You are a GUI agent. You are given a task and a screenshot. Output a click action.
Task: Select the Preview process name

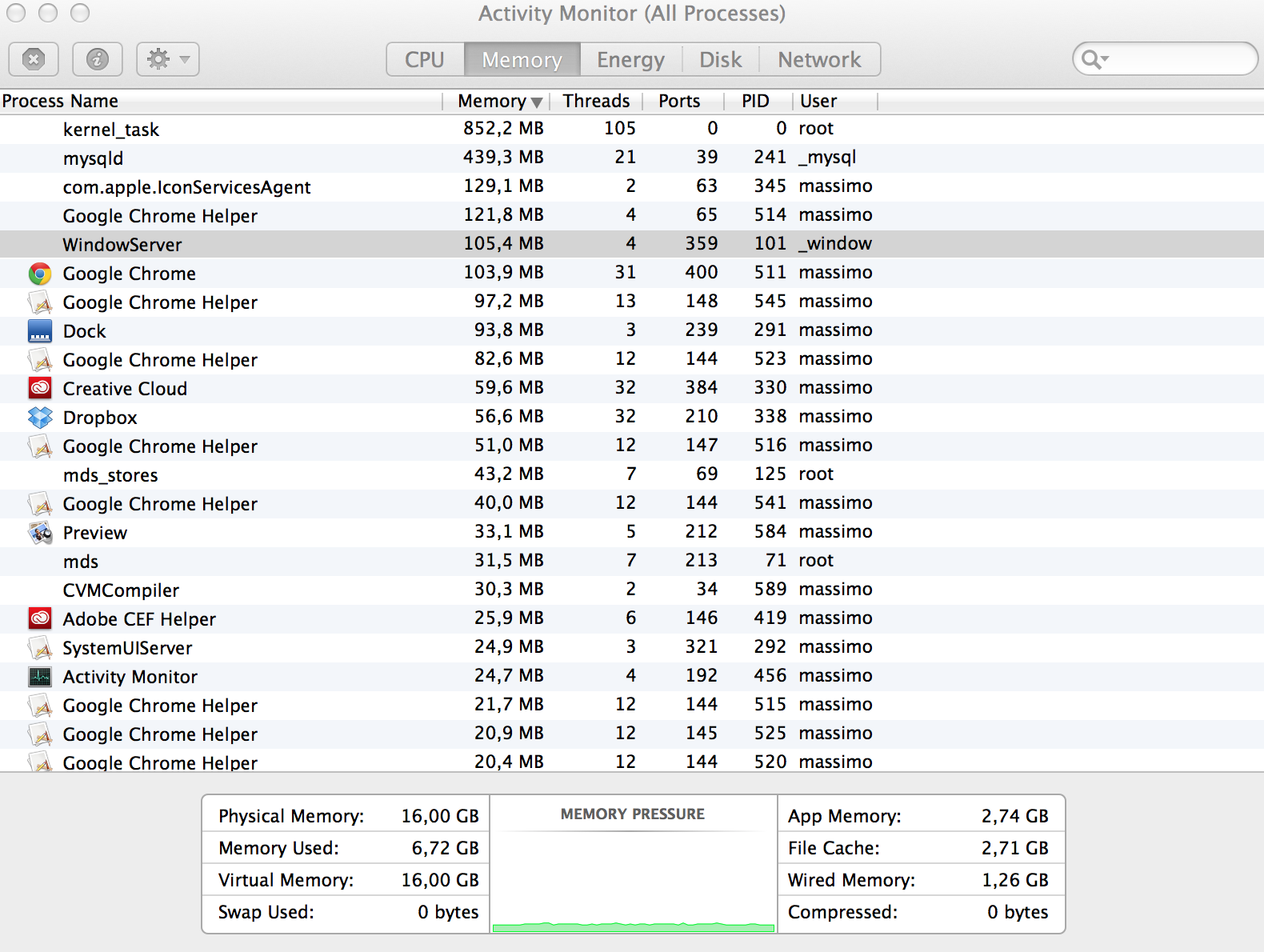(x=95, y=533)
